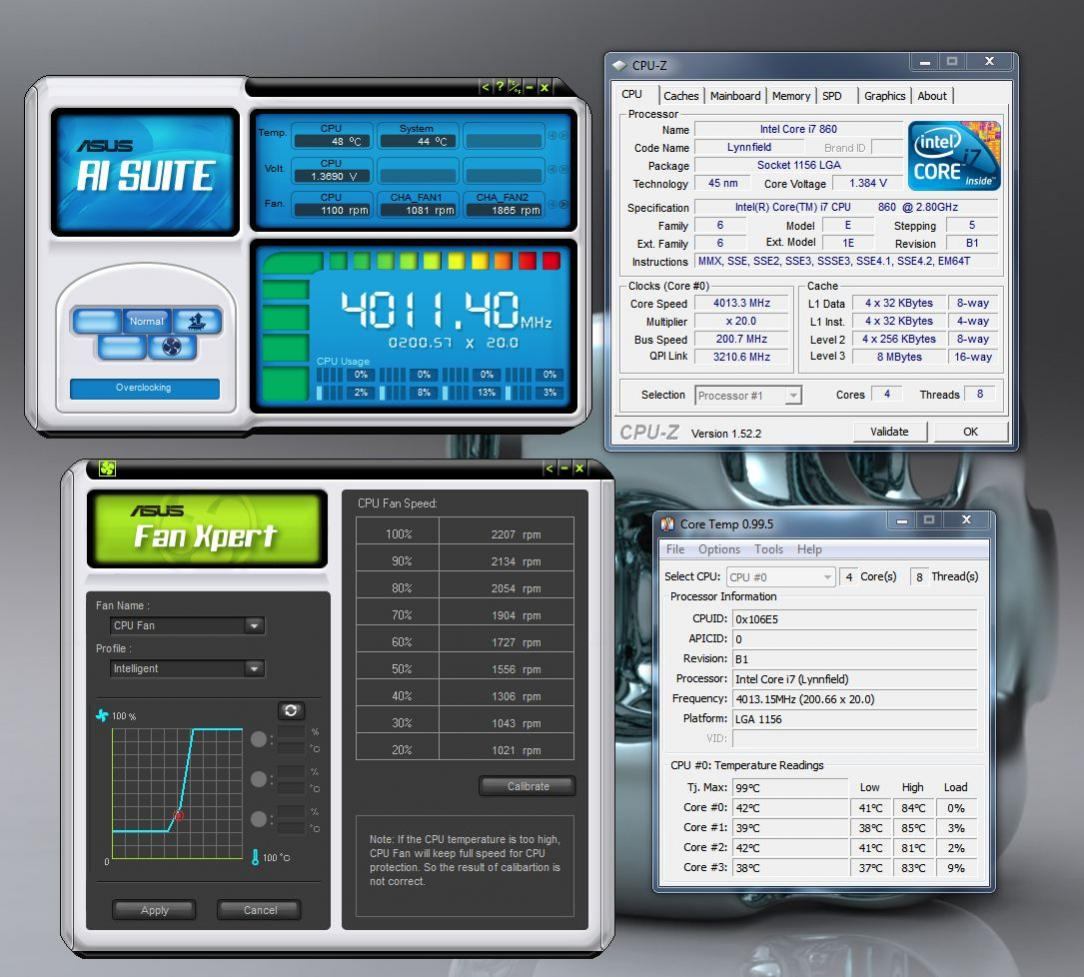
Task: Minimize the Fan Xpert window
Action: [x=565, y=468]
